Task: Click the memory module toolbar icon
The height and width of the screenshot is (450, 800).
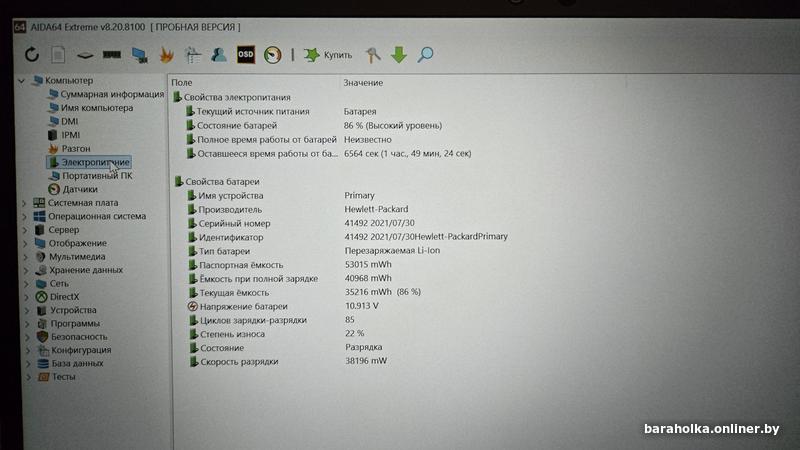Action: (112, 55)
